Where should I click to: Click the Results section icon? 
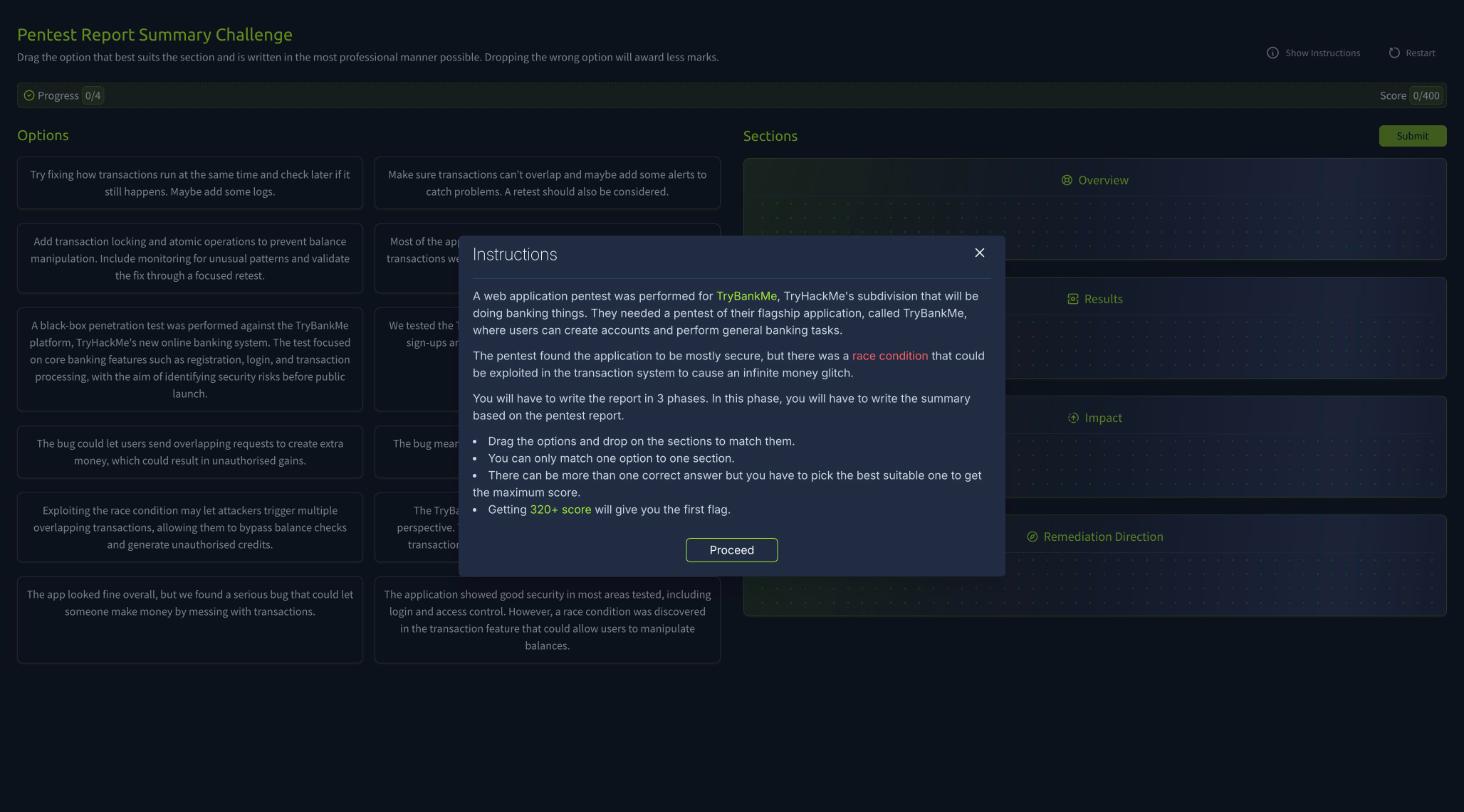pos(1073,299)
